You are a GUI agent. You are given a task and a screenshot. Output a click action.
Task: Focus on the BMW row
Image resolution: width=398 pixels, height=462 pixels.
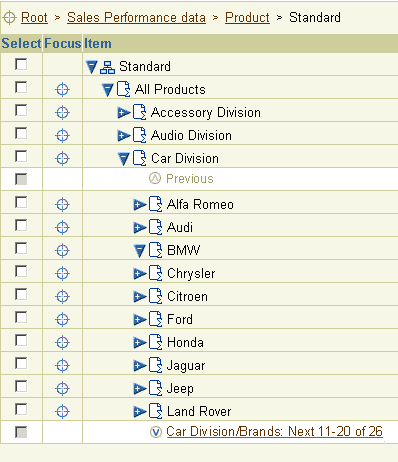tap(62, 250)
